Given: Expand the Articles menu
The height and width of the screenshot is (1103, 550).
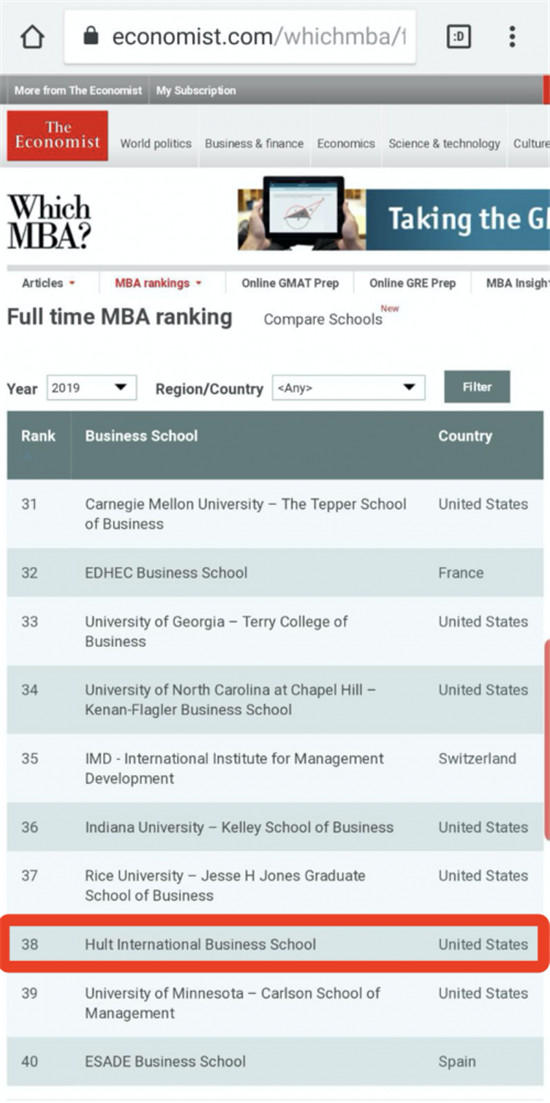Looking at the screenshot, I should pos(49,283).
